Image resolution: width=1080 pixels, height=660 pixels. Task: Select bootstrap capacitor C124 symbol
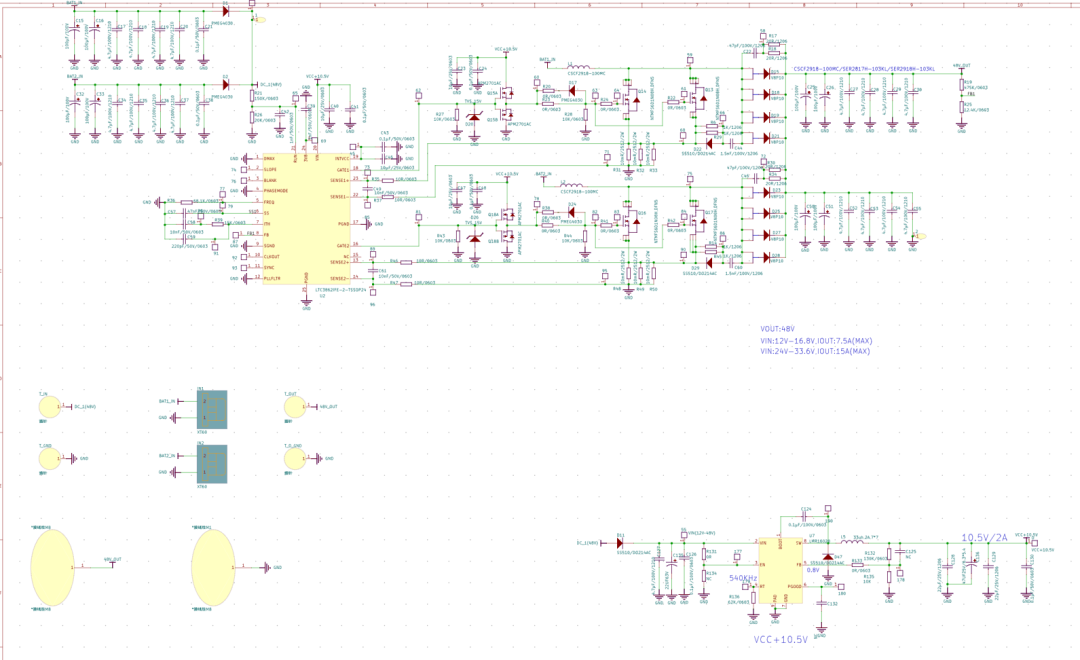coord(805,515)
